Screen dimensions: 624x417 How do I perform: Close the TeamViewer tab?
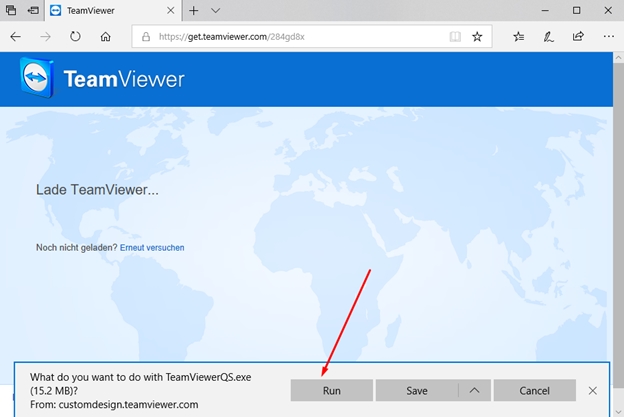pos(171,11)
